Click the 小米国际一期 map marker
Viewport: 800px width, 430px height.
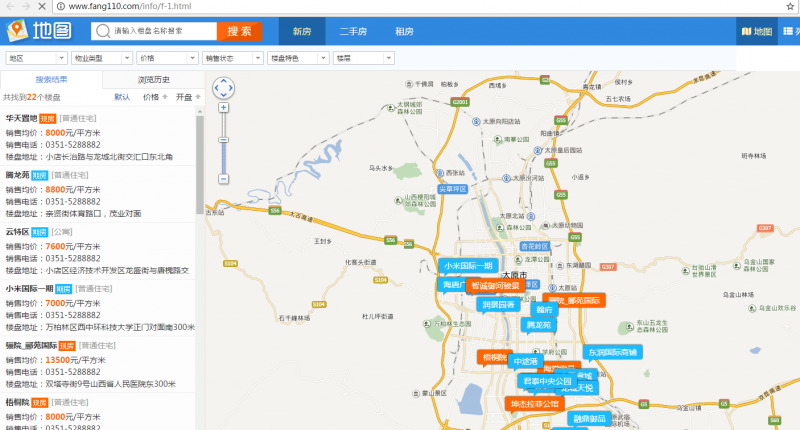click(x=468, y=266)
